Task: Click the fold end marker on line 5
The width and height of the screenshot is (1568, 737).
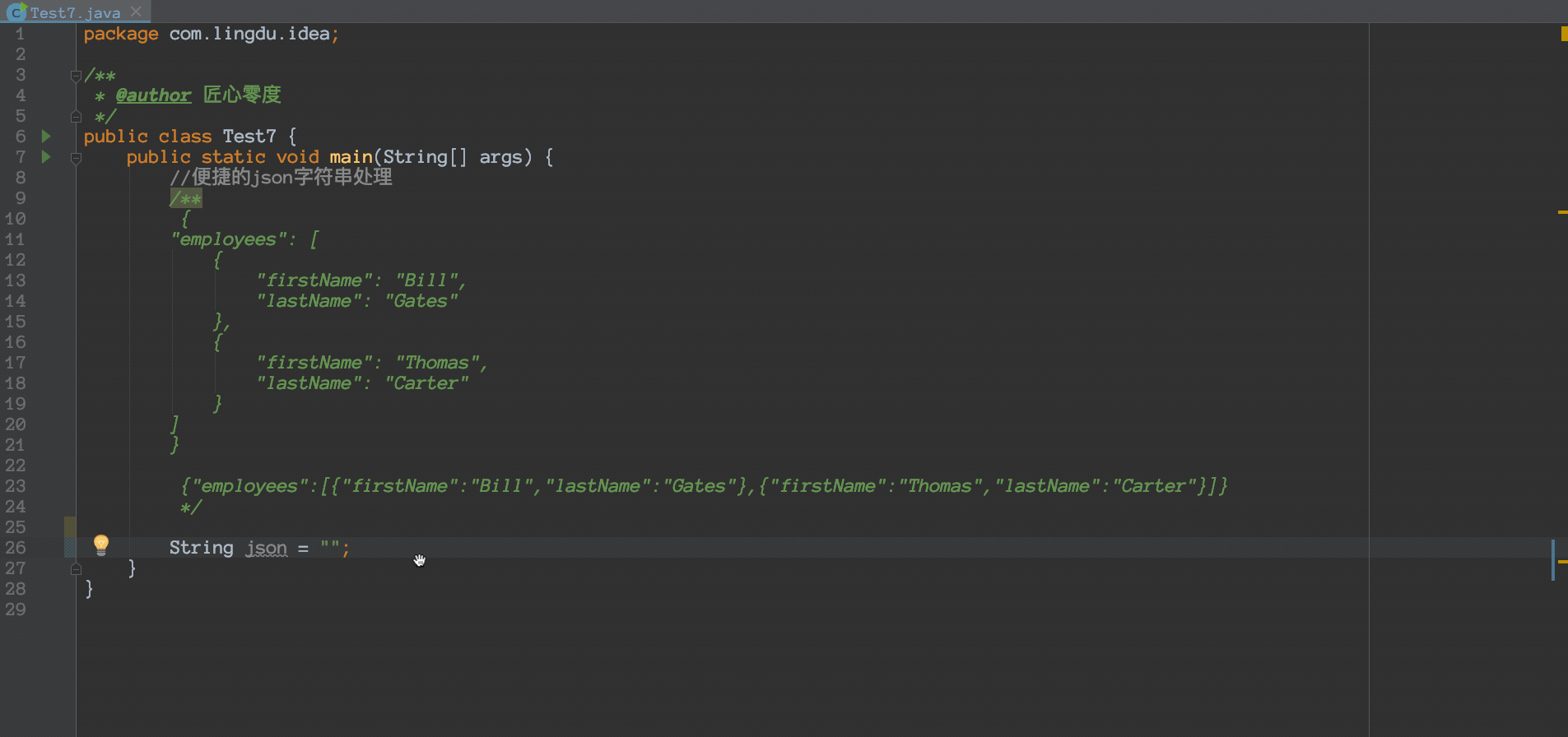Action: pos(76,117)
